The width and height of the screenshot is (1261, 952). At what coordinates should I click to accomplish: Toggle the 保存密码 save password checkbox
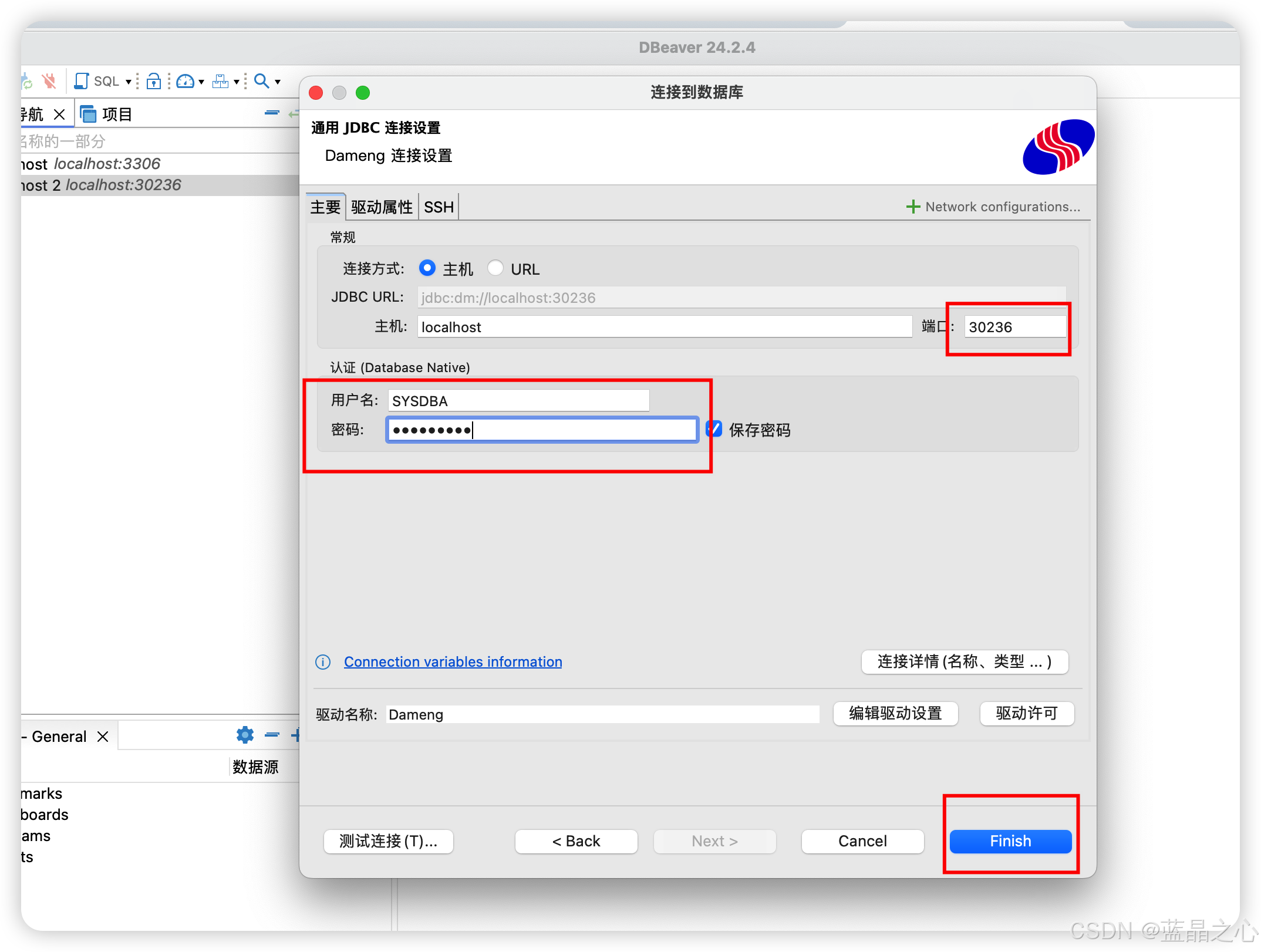point(714,429)
